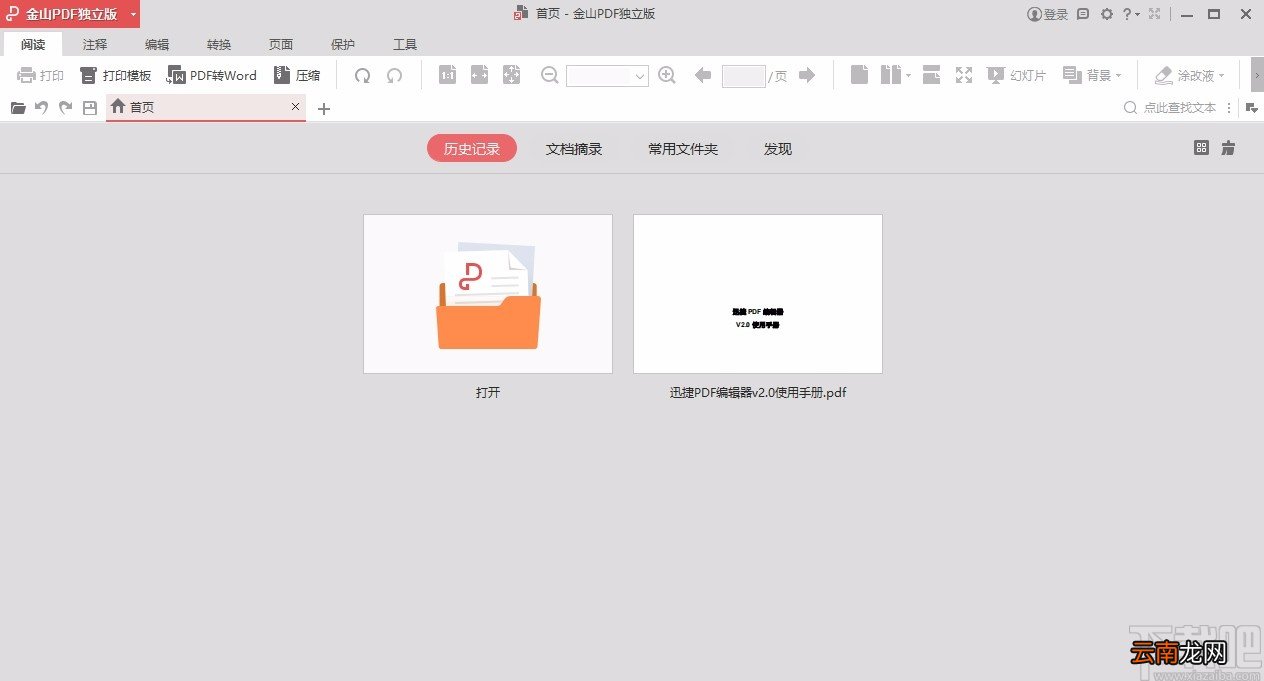Go to previous page arrow
This screenshot has width=1264, height=681.
tap(703, 75)
